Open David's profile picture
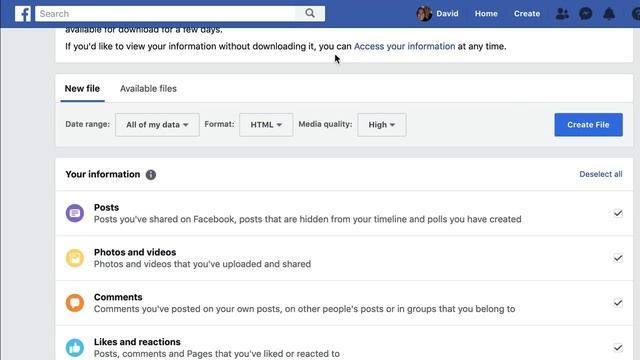This screenshot has width=640, height=360. tap(424, 13)
